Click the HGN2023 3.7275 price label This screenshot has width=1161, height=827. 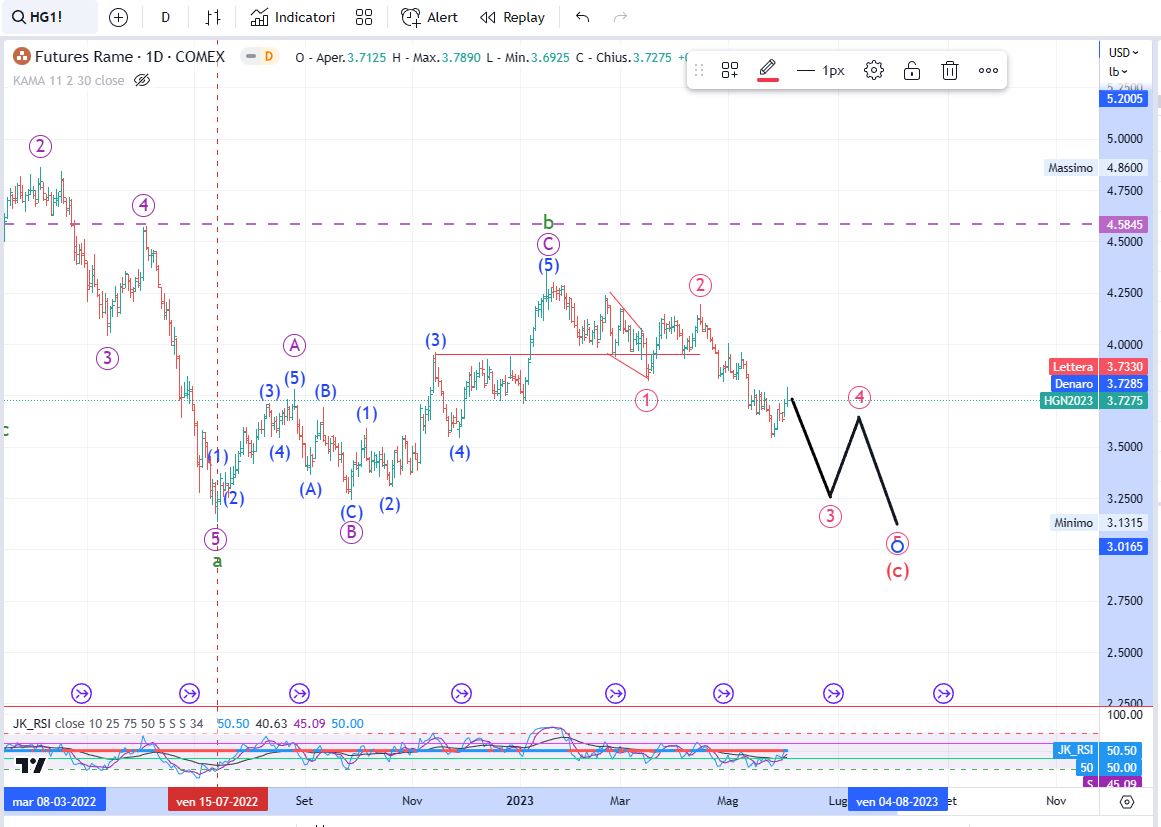tap(1094, 401)
